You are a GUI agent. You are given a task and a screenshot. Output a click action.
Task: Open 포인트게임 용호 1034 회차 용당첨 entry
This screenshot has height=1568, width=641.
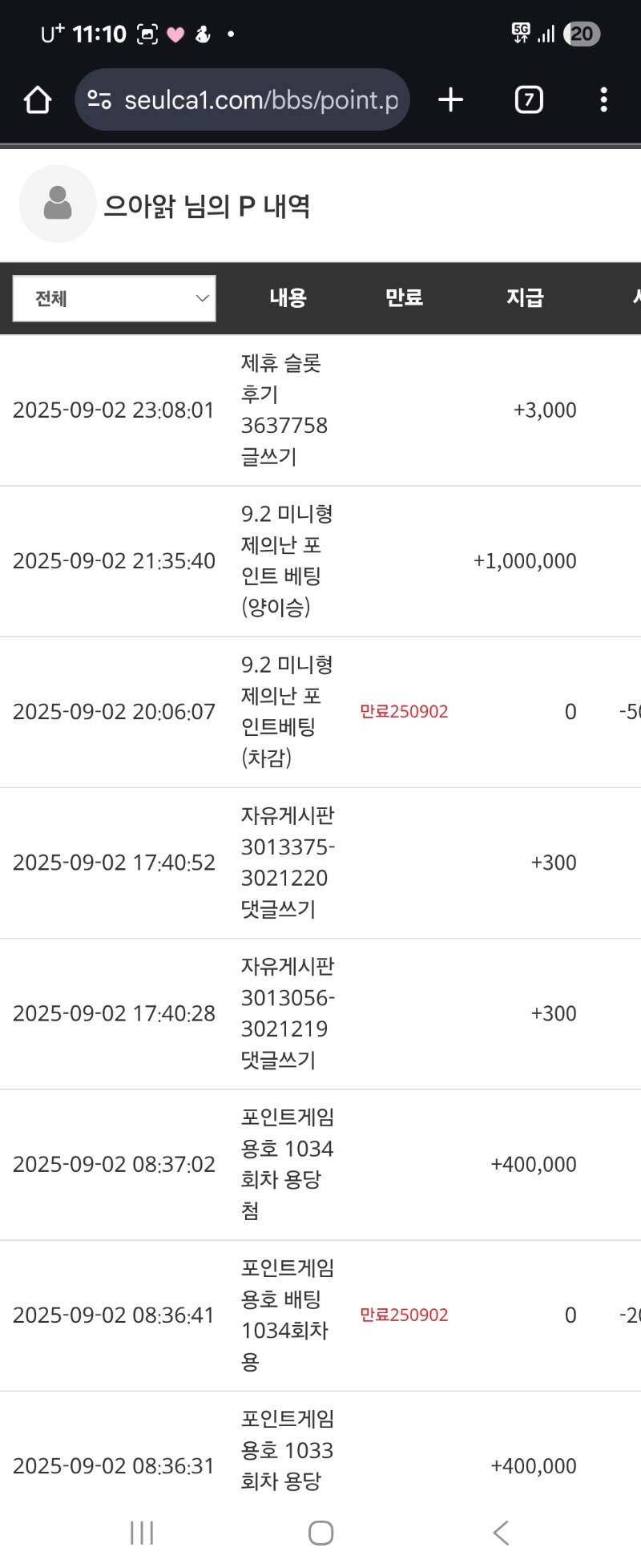pyautogui.click(x=288, y=1163)
